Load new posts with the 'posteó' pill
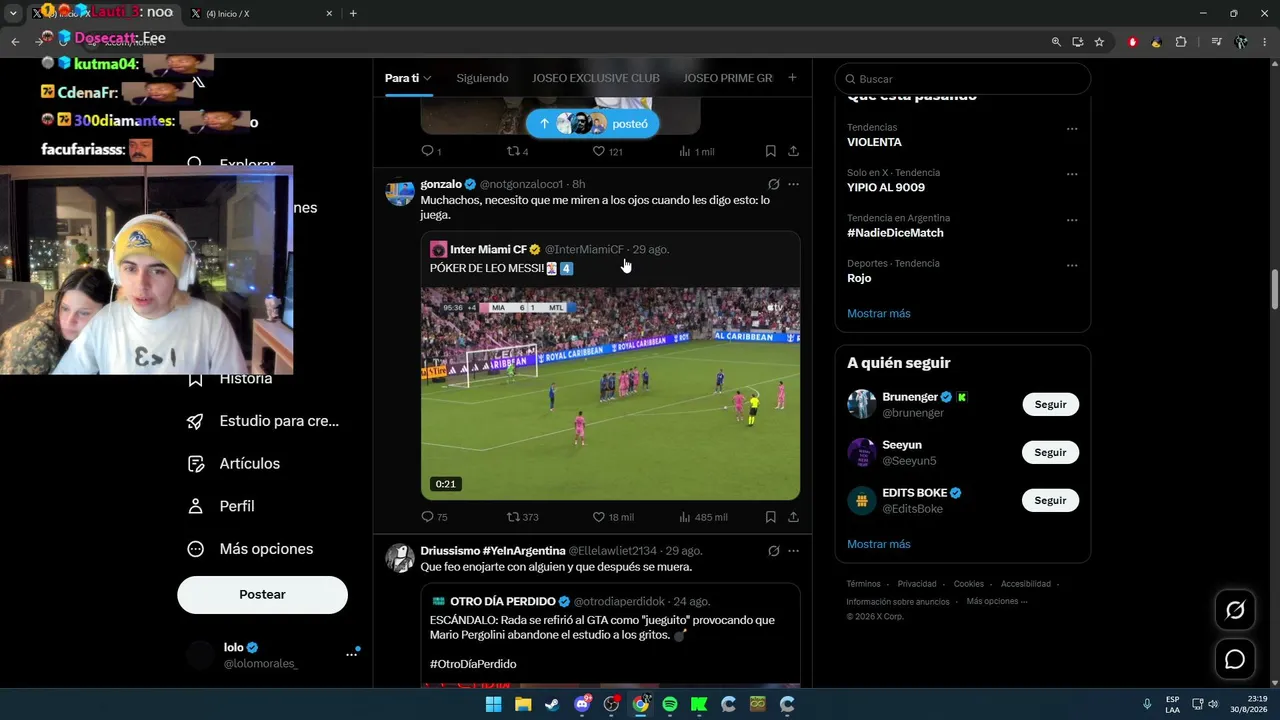This screenshot has height=720, width=1280. click(x=592, y=124)
